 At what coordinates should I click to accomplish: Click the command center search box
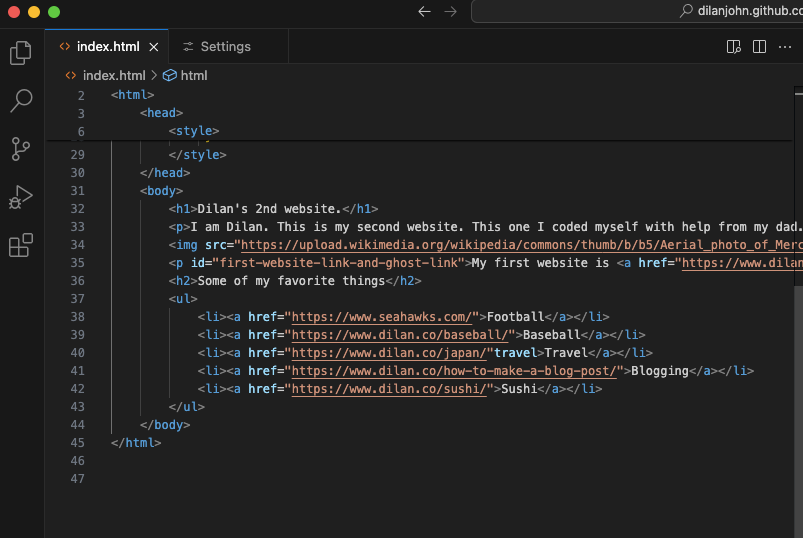640,12
